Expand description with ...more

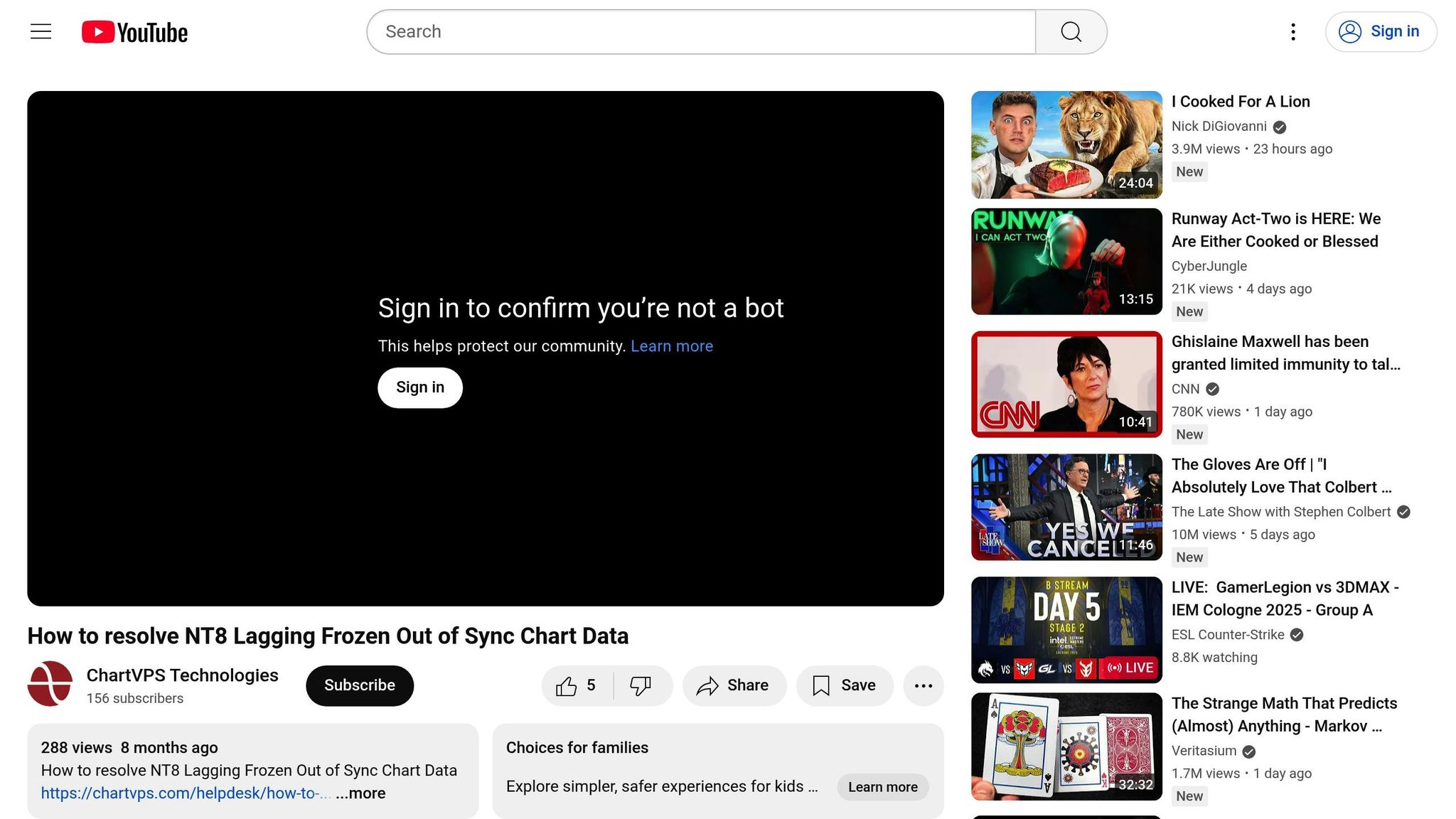coord(360,793)
